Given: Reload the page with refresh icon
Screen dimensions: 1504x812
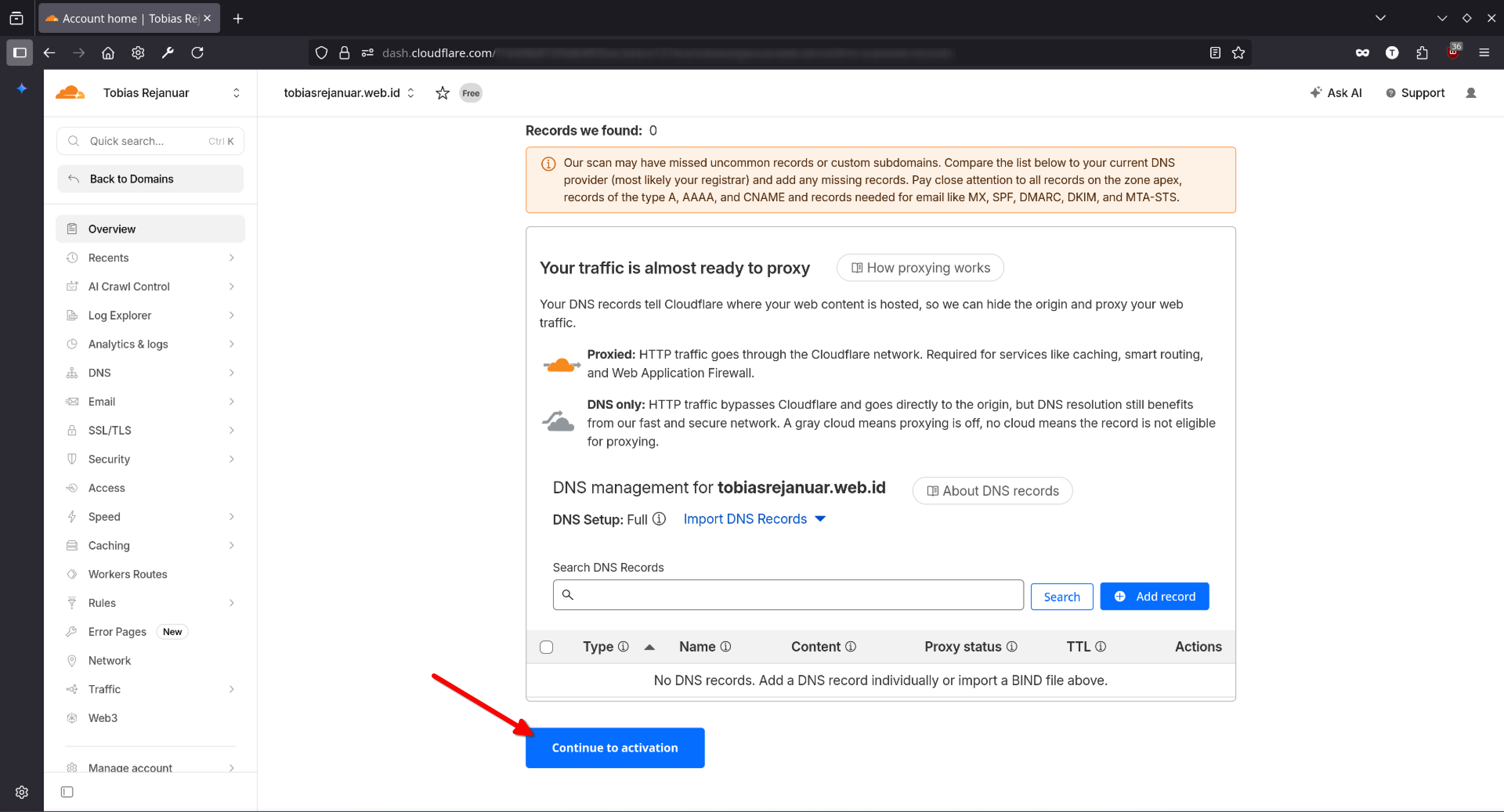Looking at the screenshot, I should click(197, 52).
